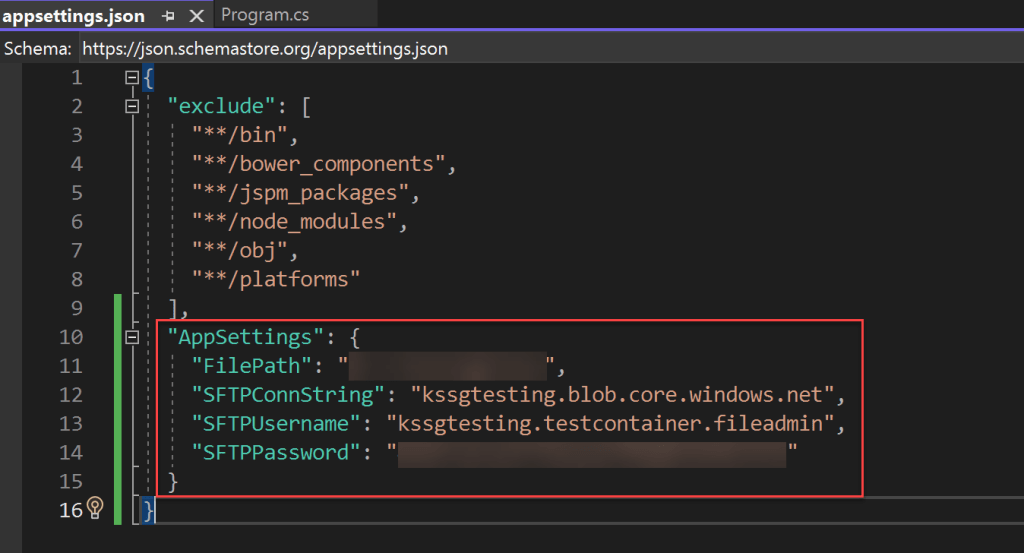Click the green change bar beside line 12
This screenshot has height=553, width=1024.
point(118,395)
